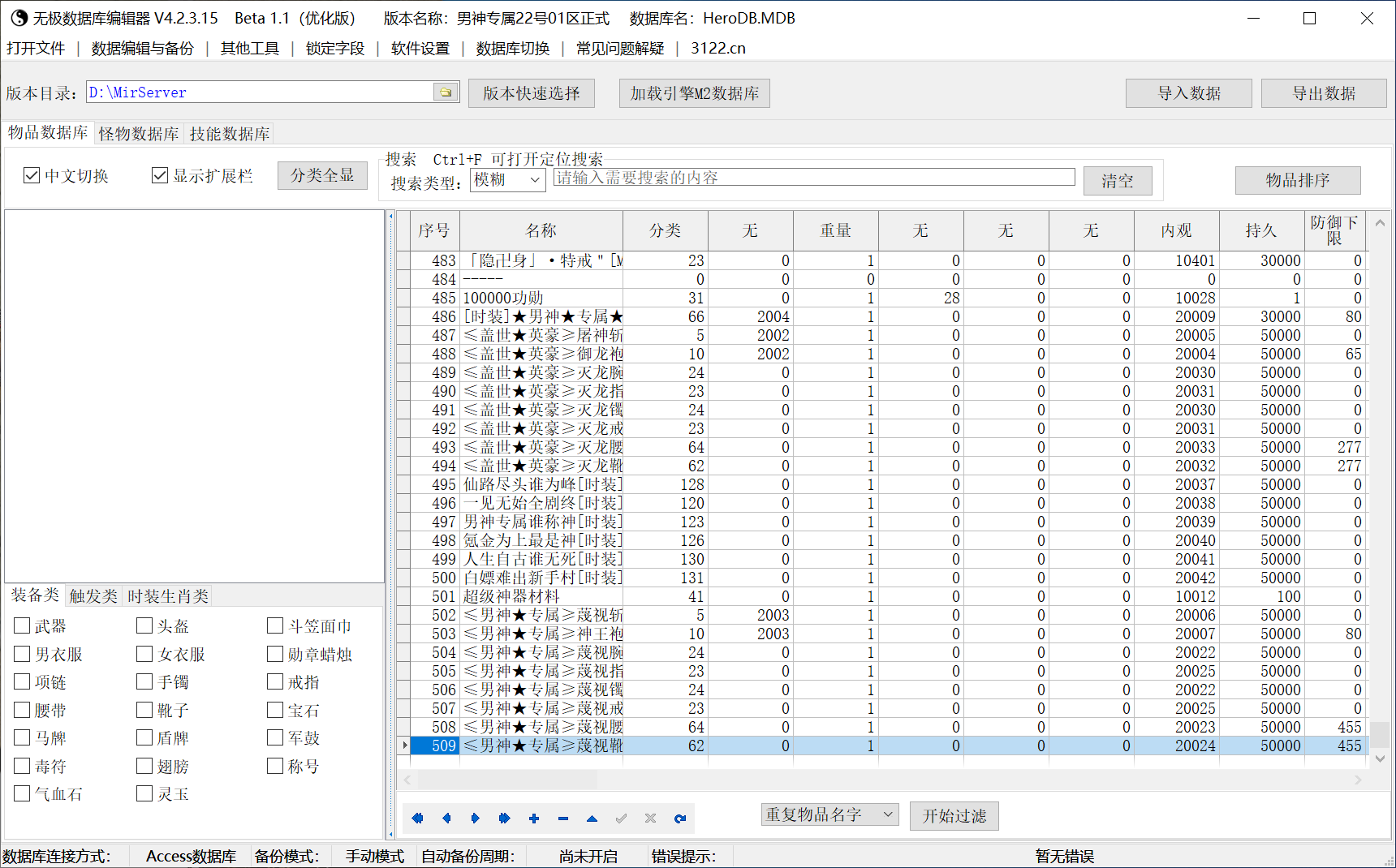This screenshot has height=868, width=1396.
Task: Click the post edit checkmark icon
Action: click(622, 818)
